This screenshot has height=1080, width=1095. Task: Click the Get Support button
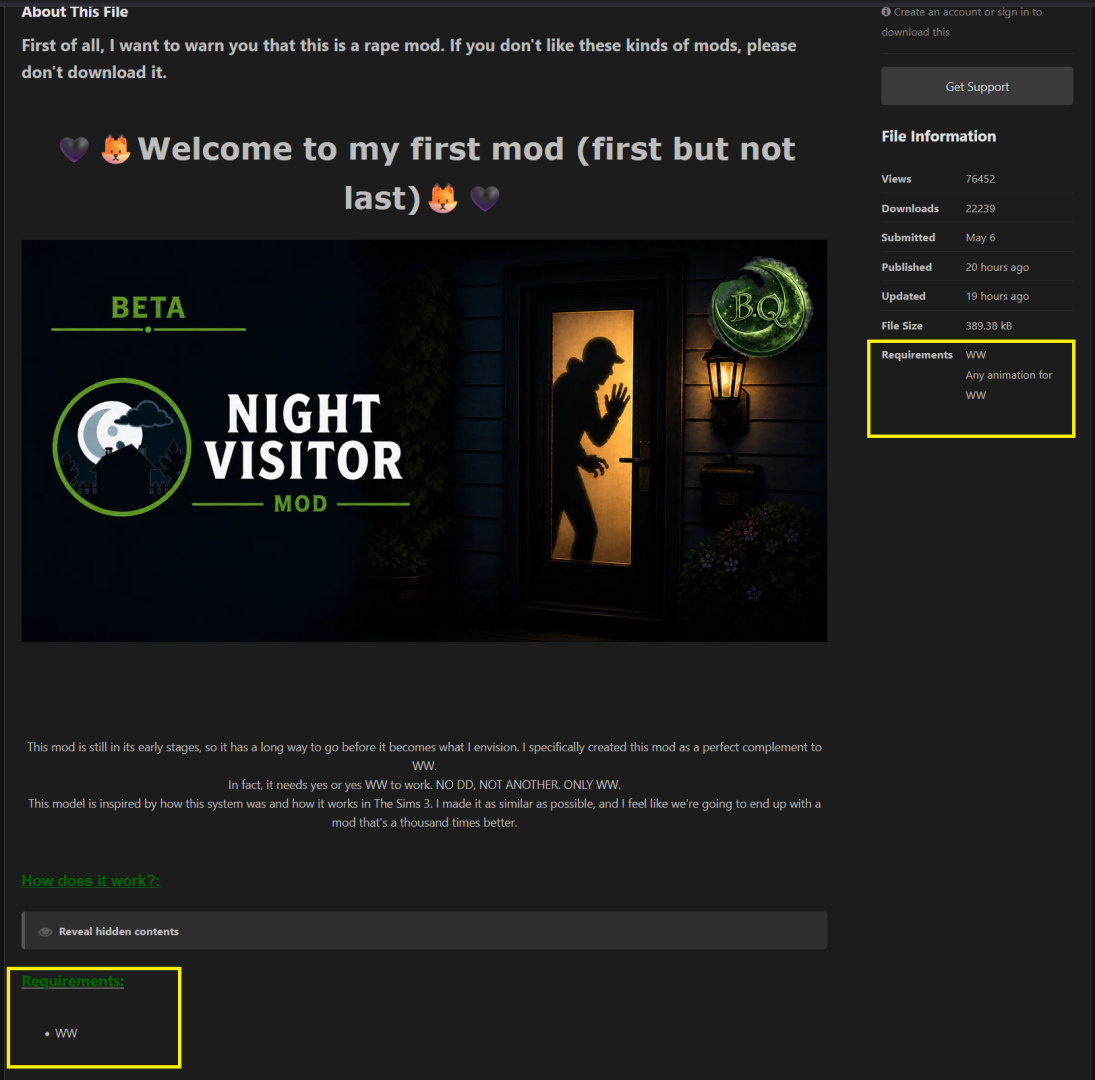tap(976, 87)
